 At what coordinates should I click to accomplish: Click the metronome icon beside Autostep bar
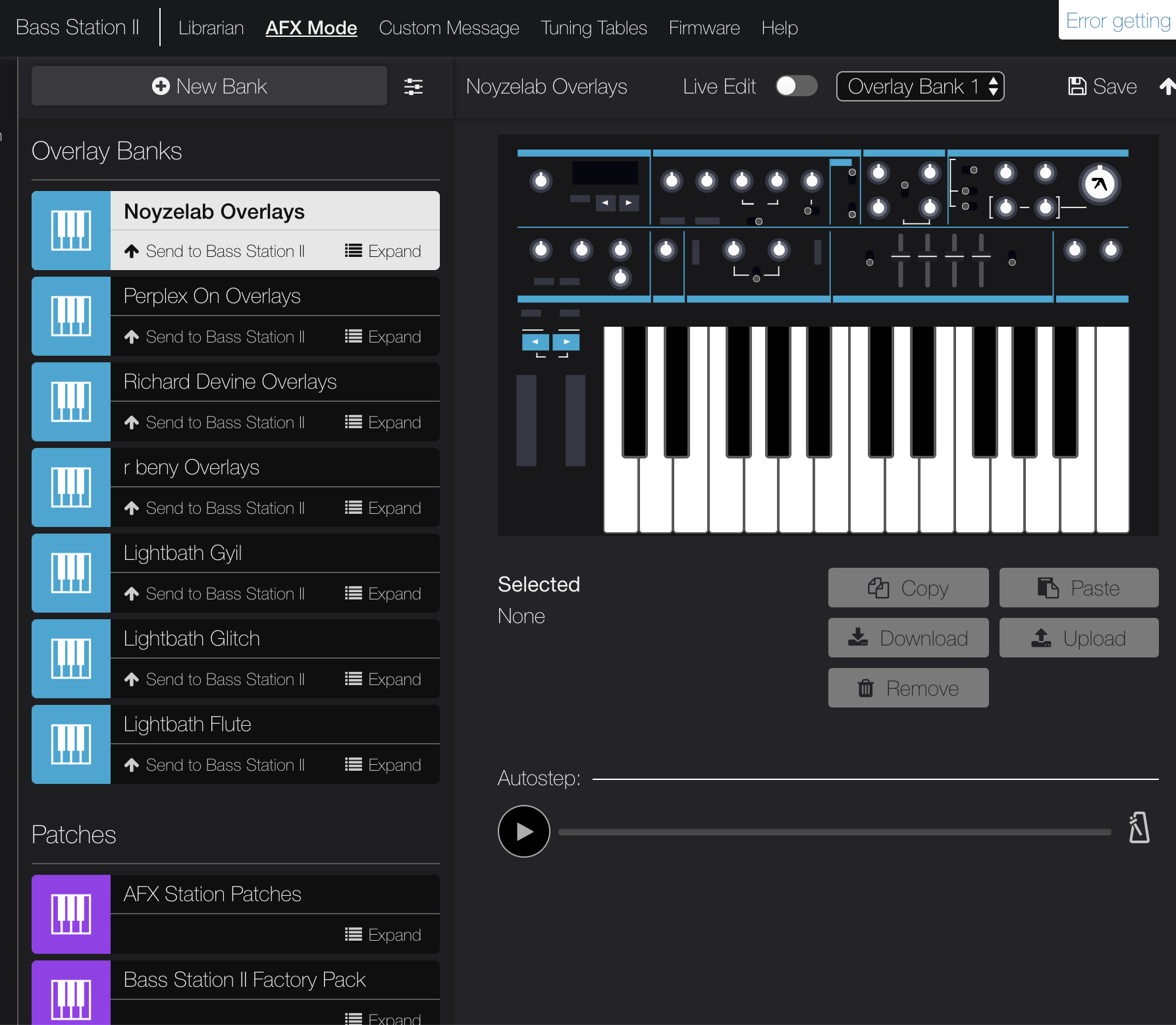(x=1139, y=827)
